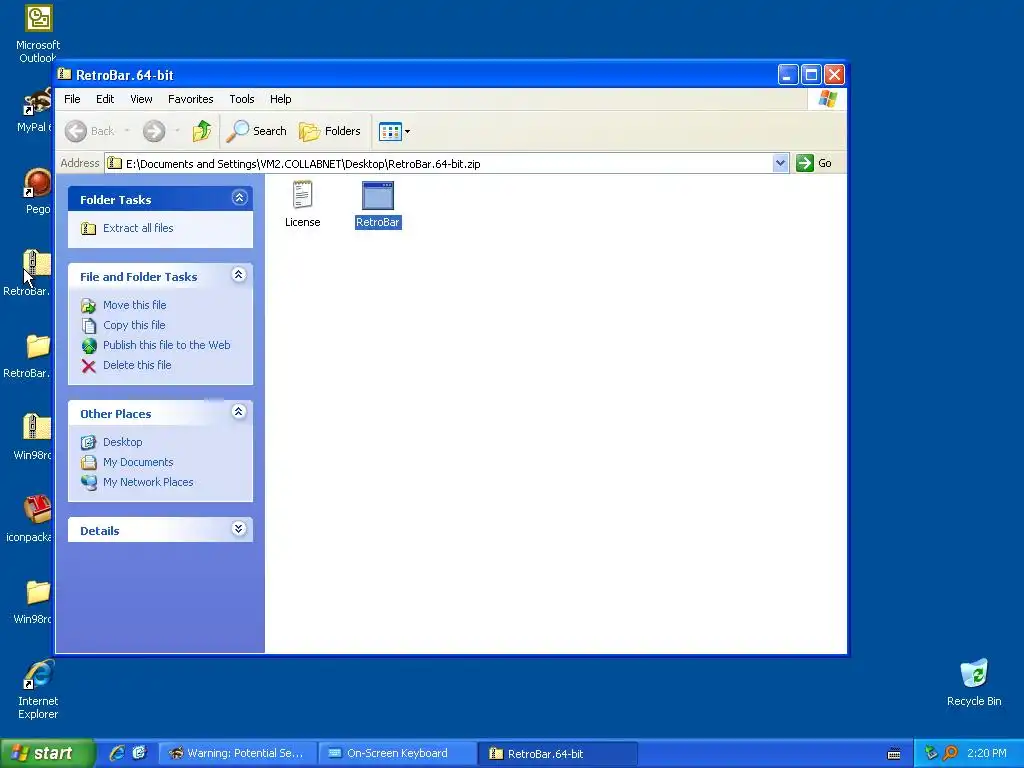Click the second Quick Launch browser icon
1024x768 pixels.
pos(140,753)
